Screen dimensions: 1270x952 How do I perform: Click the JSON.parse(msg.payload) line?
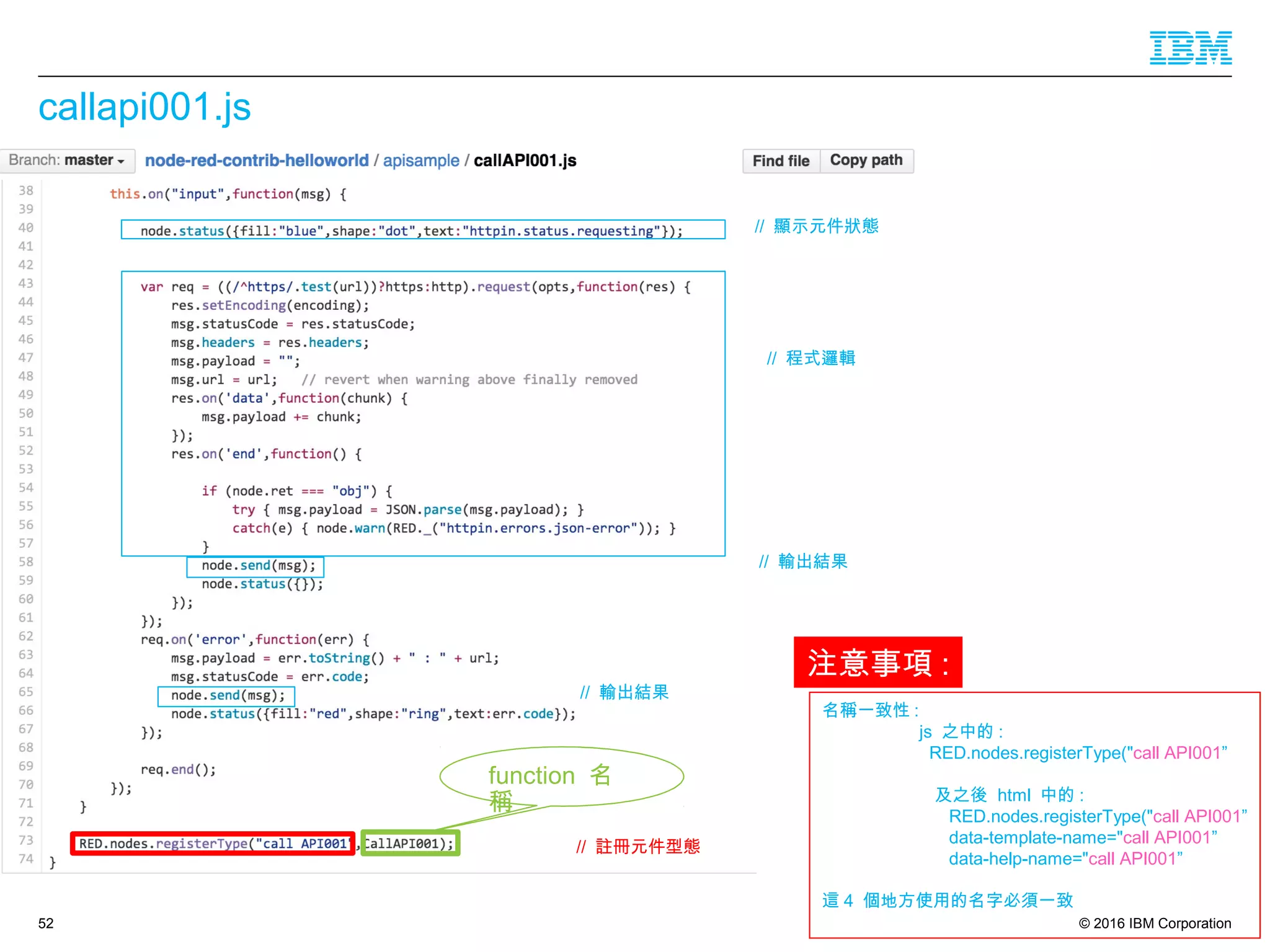coord(408,510)
